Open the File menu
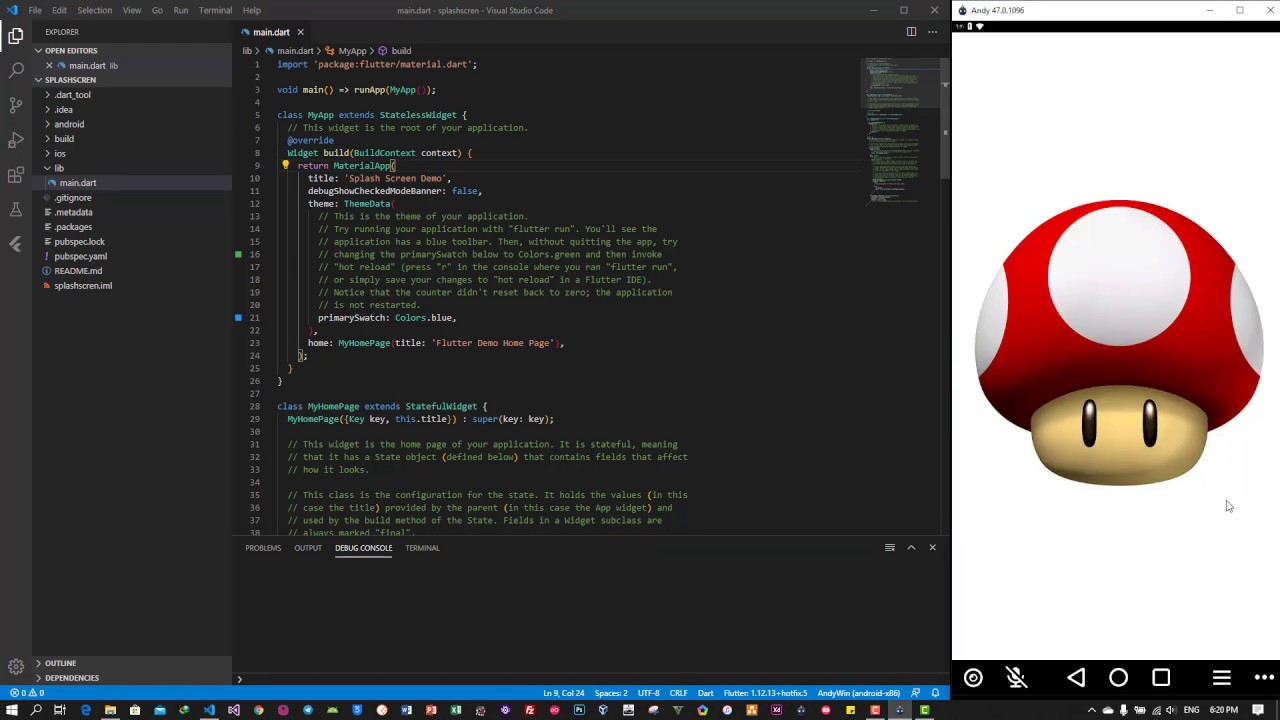The width and height of the screenshot is (1280, 720). pos(35,10)
